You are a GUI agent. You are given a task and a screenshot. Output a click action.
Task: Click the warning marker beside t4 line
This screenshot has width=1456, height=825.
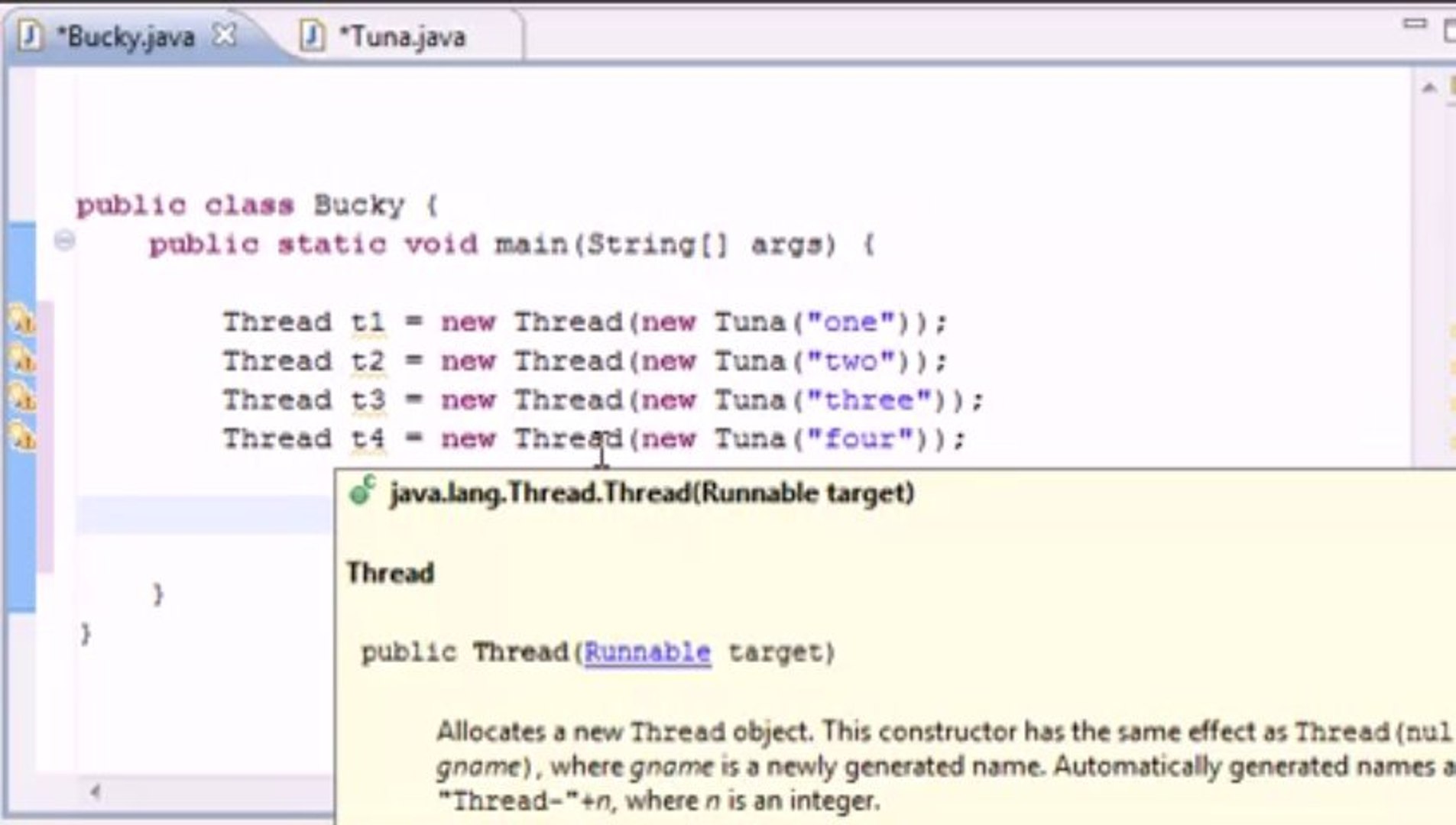(22, 438)
